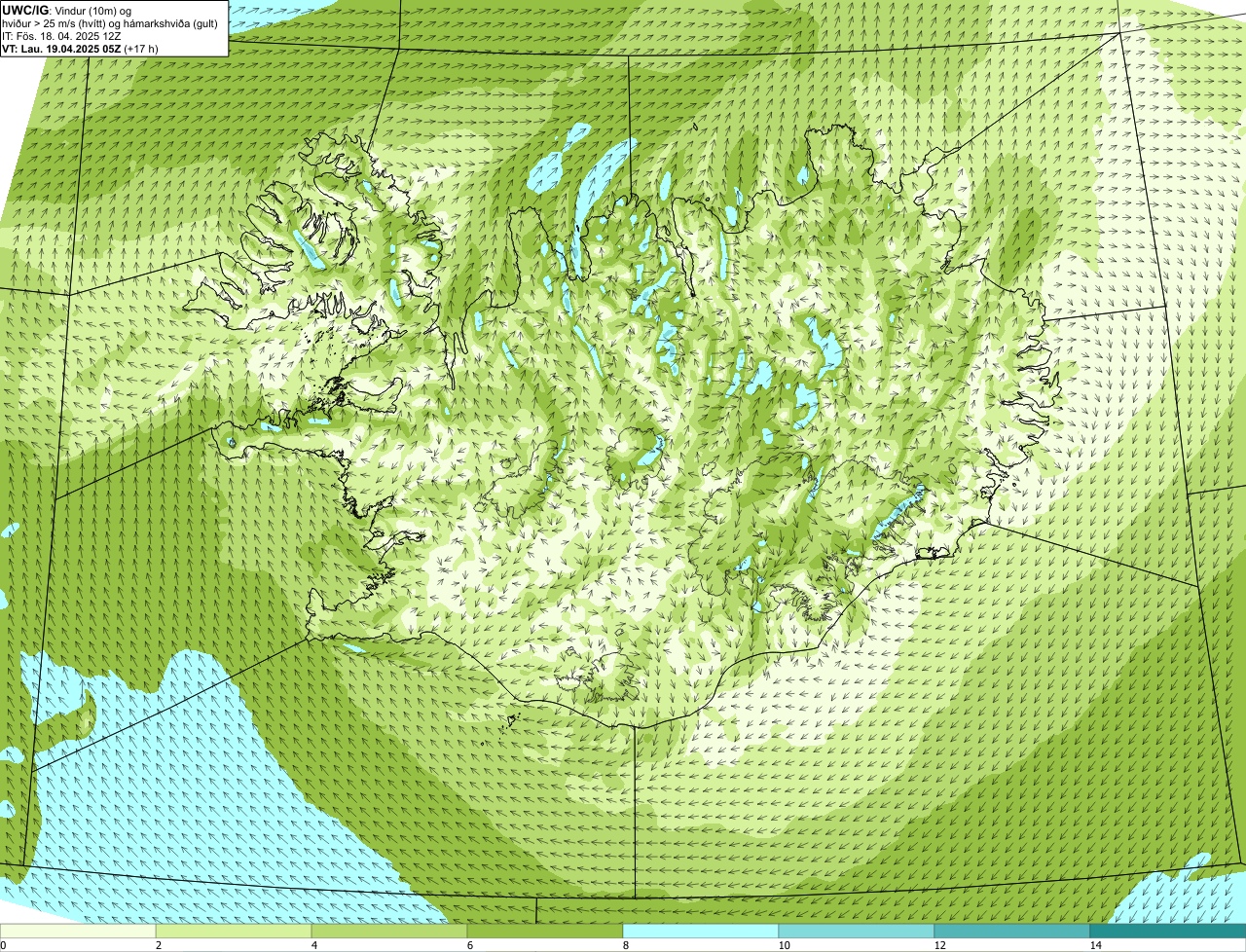Click the '4' label on the color scale
This screenshot has height=952, width=1246.
tap(313, 945)
